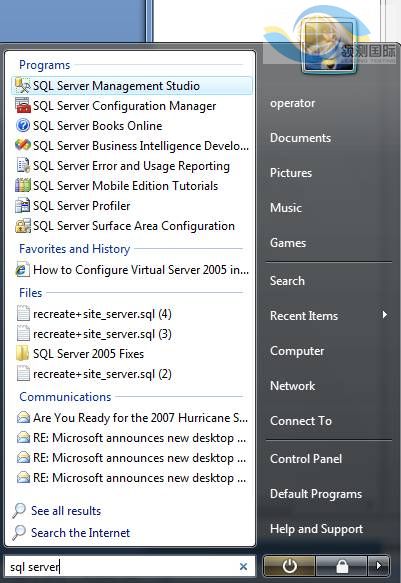Click SQL Server Business Intelligence icon

[x=22, y=145]
